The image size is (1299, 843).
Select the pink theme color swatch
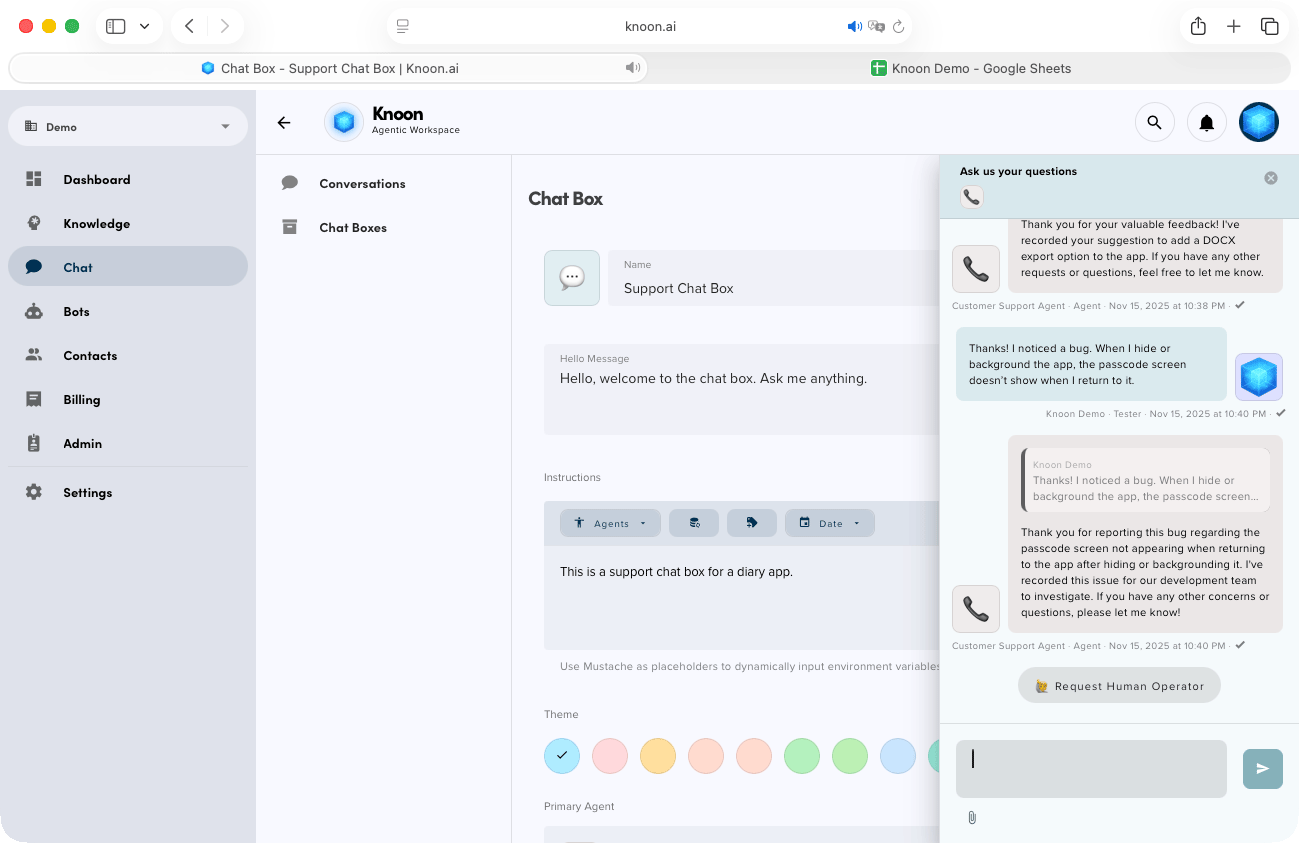610,756
